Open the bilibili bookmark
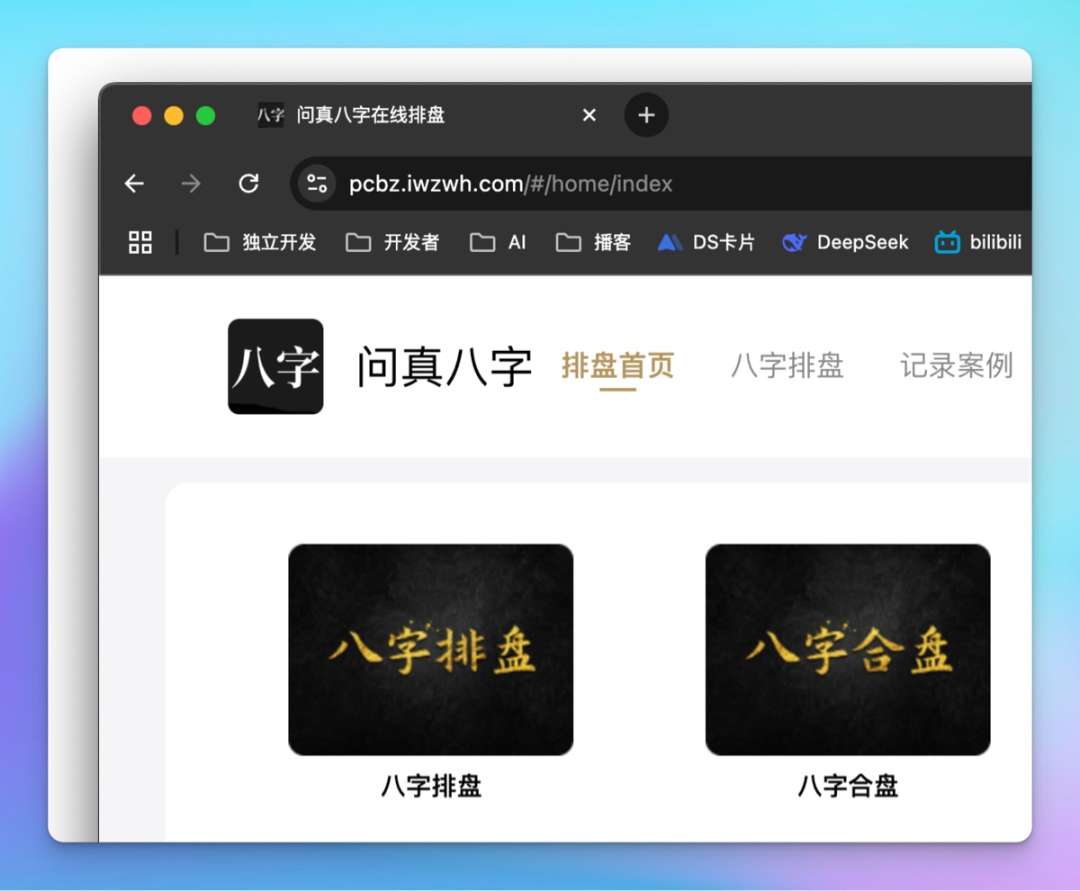 tap(978, 242)
